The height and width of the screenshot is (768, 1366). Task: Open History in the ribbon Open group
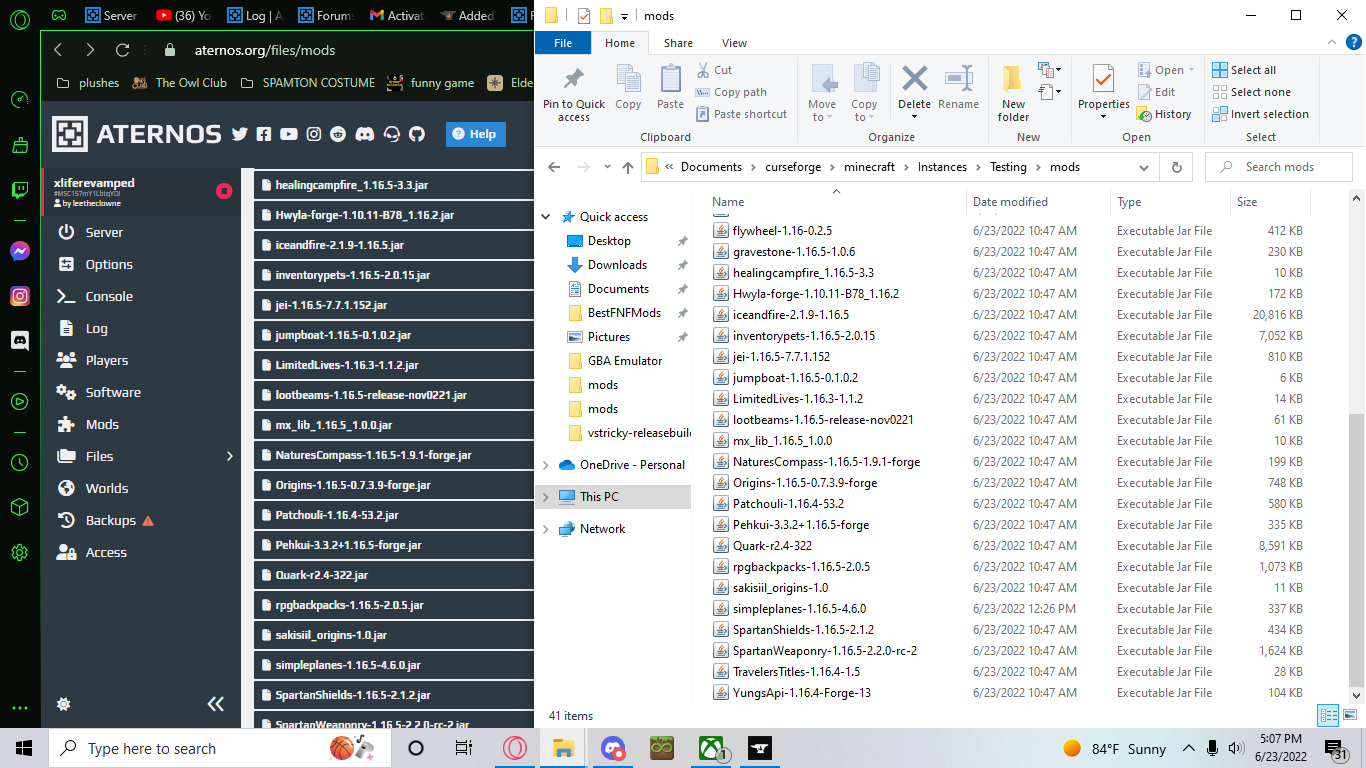tap(1165, 114)
